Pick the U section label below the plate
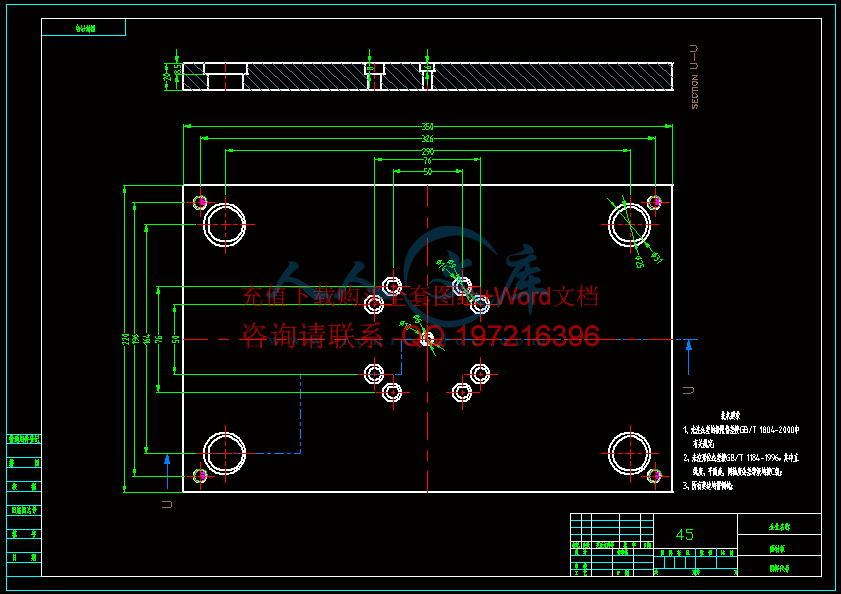The width and height of the screenshot is (841, 594). 167,504
